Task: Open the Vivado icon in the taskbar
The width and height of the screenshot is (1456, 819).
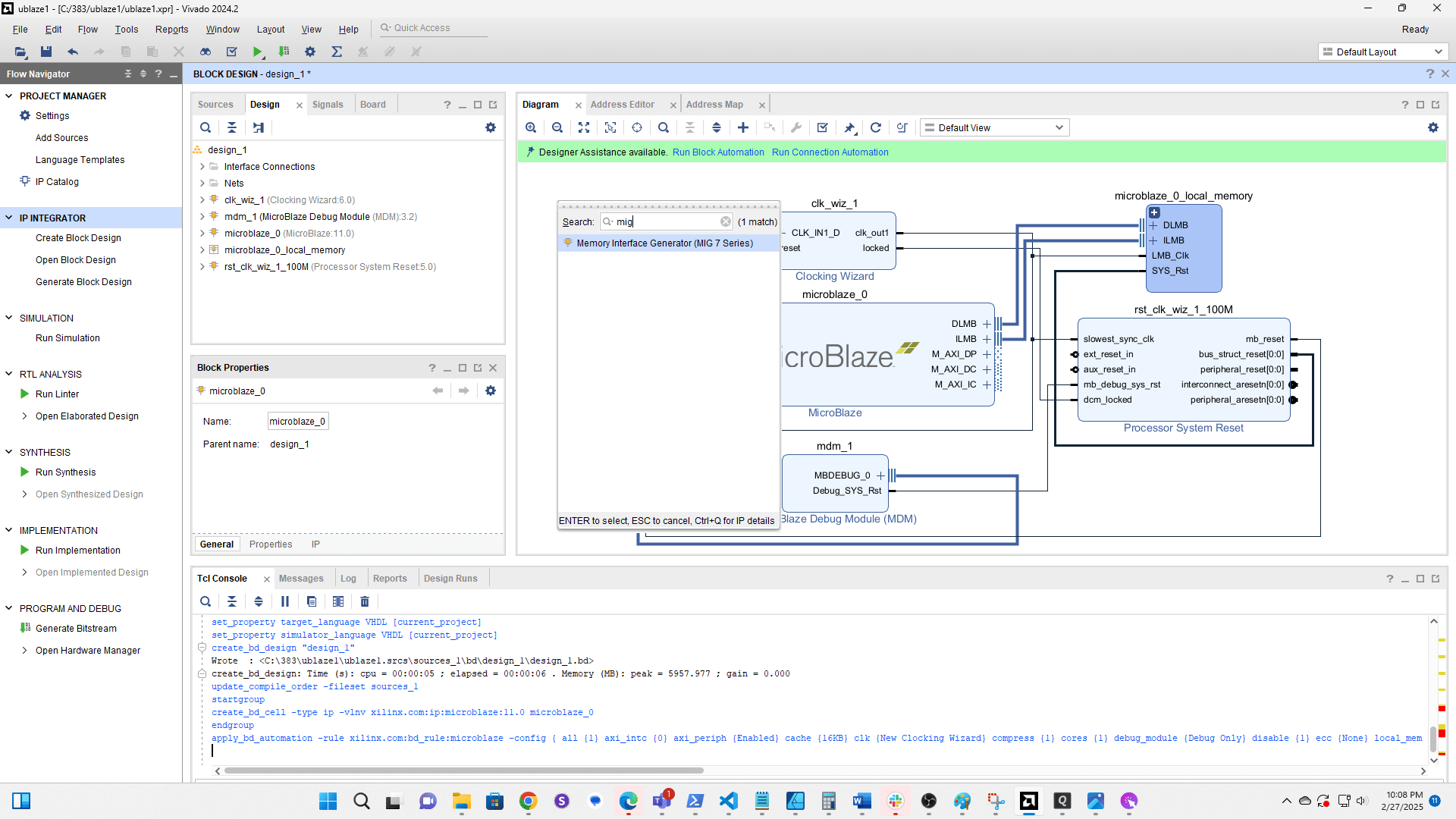Action: pyautogui.click(x=1029, y=801)
